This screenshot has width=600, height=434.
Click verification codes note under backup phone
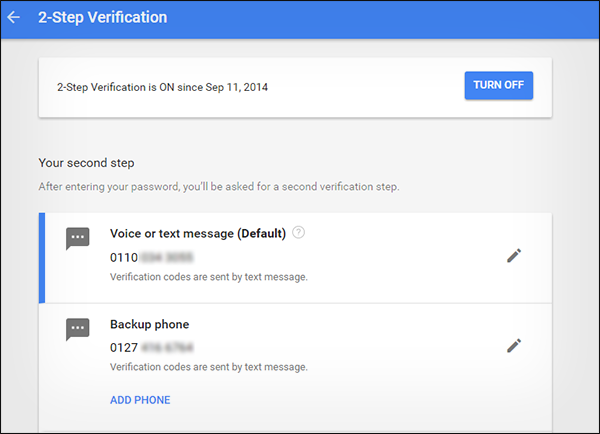[x=209, y=367]
